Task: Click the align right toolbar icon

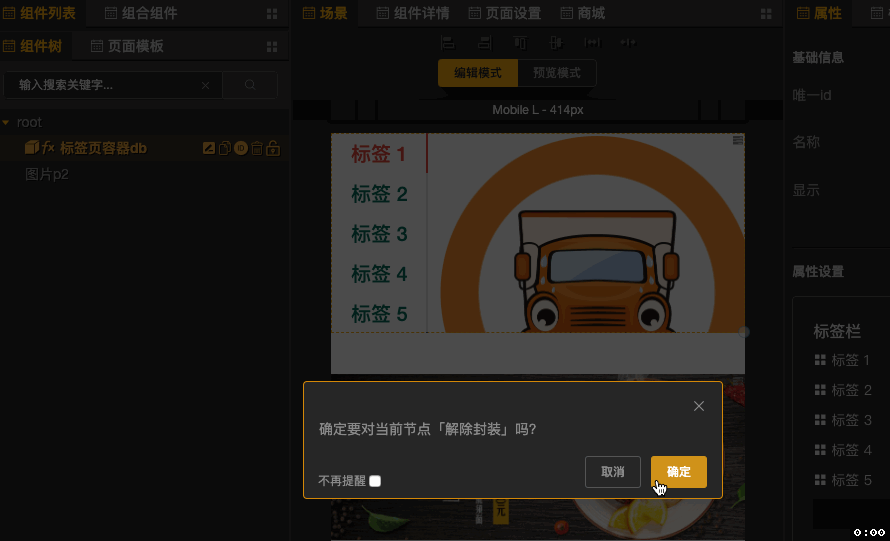Action: (x=485, y=42)
